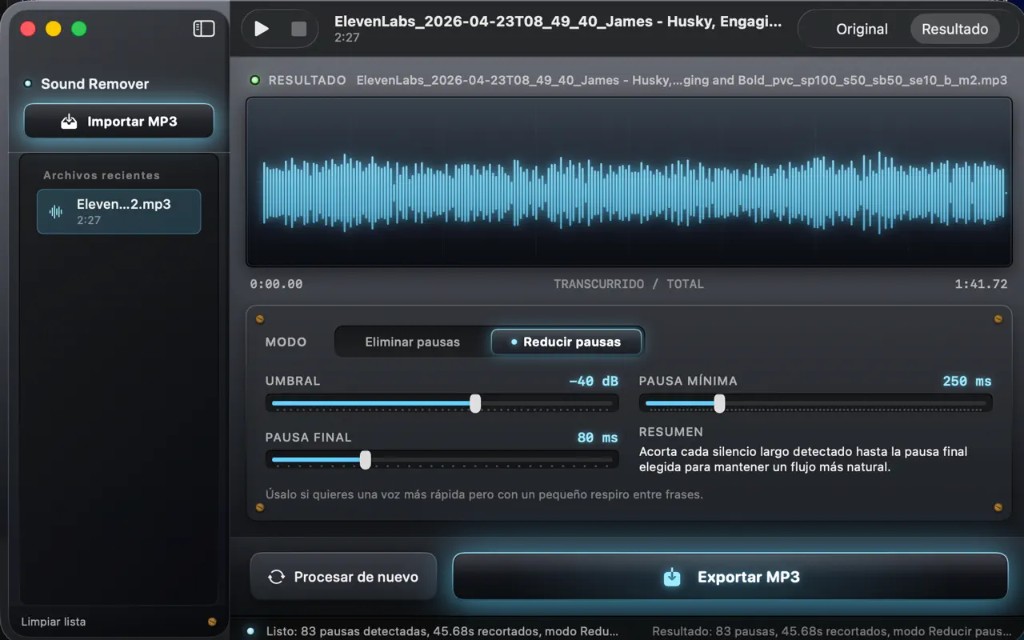
Task: Select the Eliminar pausas mode
Action: (412, 342)
